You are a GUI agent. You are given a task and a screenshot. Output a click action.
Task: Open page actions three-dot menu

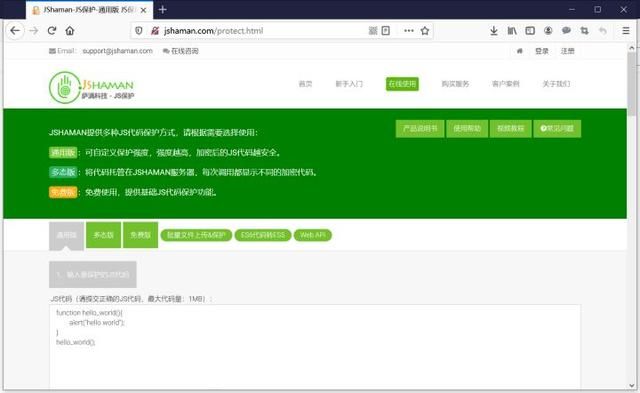click(409, 31)
